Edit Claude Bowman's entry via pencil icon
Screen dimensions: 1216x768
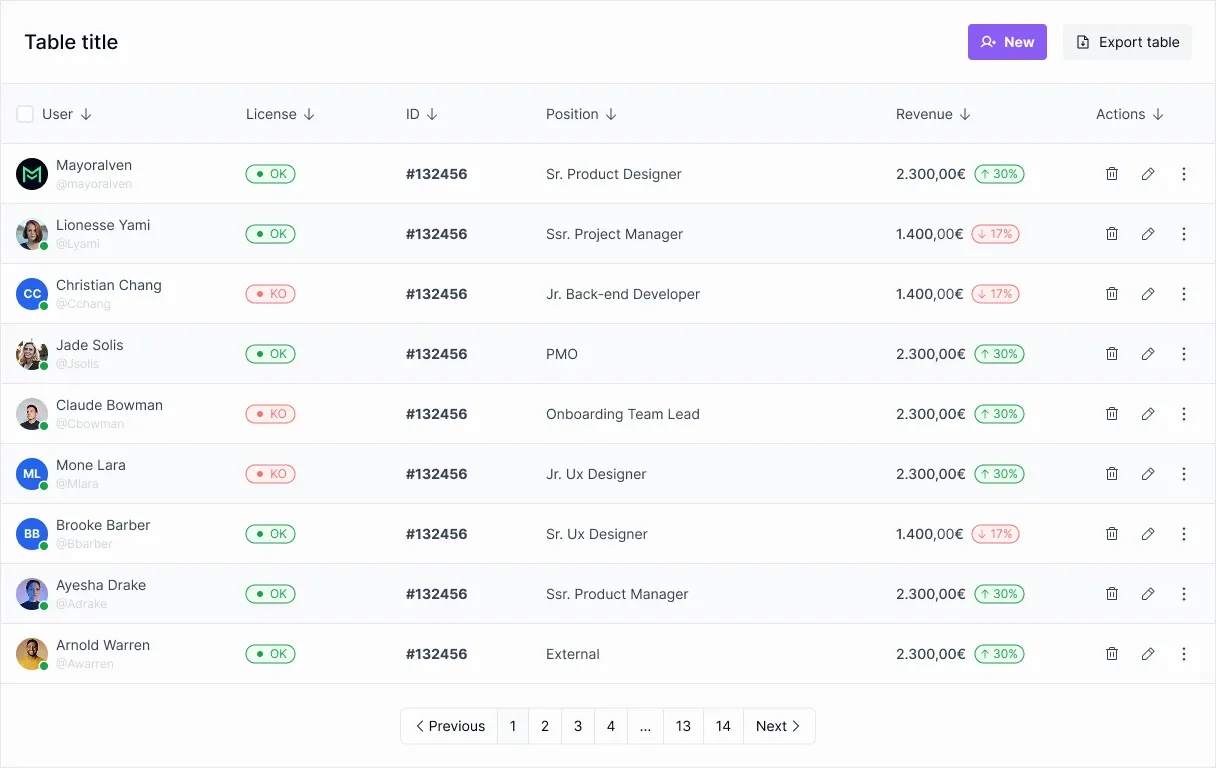tap(1148, 414)
